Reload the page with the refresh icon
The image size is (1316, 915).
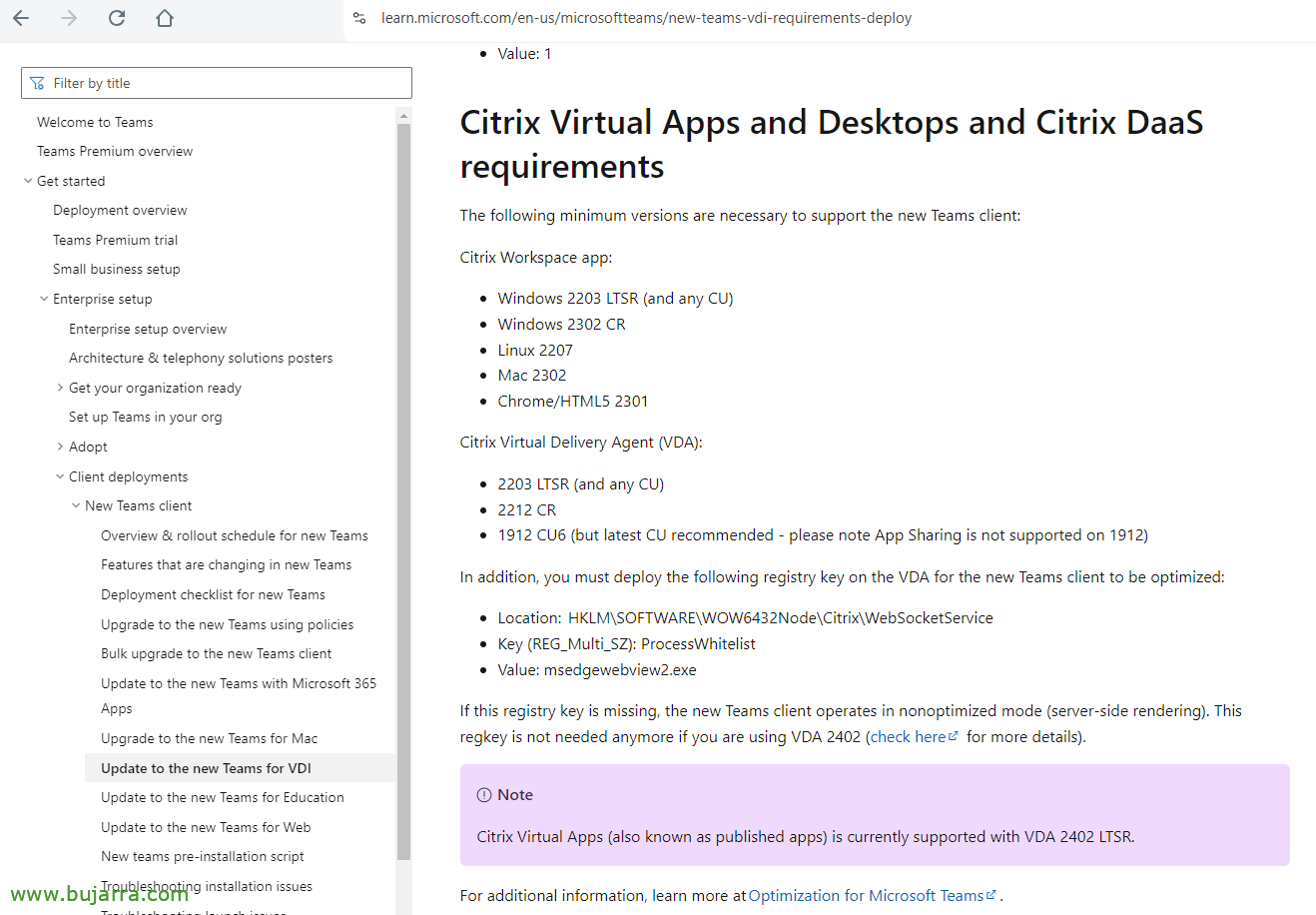pyautogui.click(x=117, y=18)
